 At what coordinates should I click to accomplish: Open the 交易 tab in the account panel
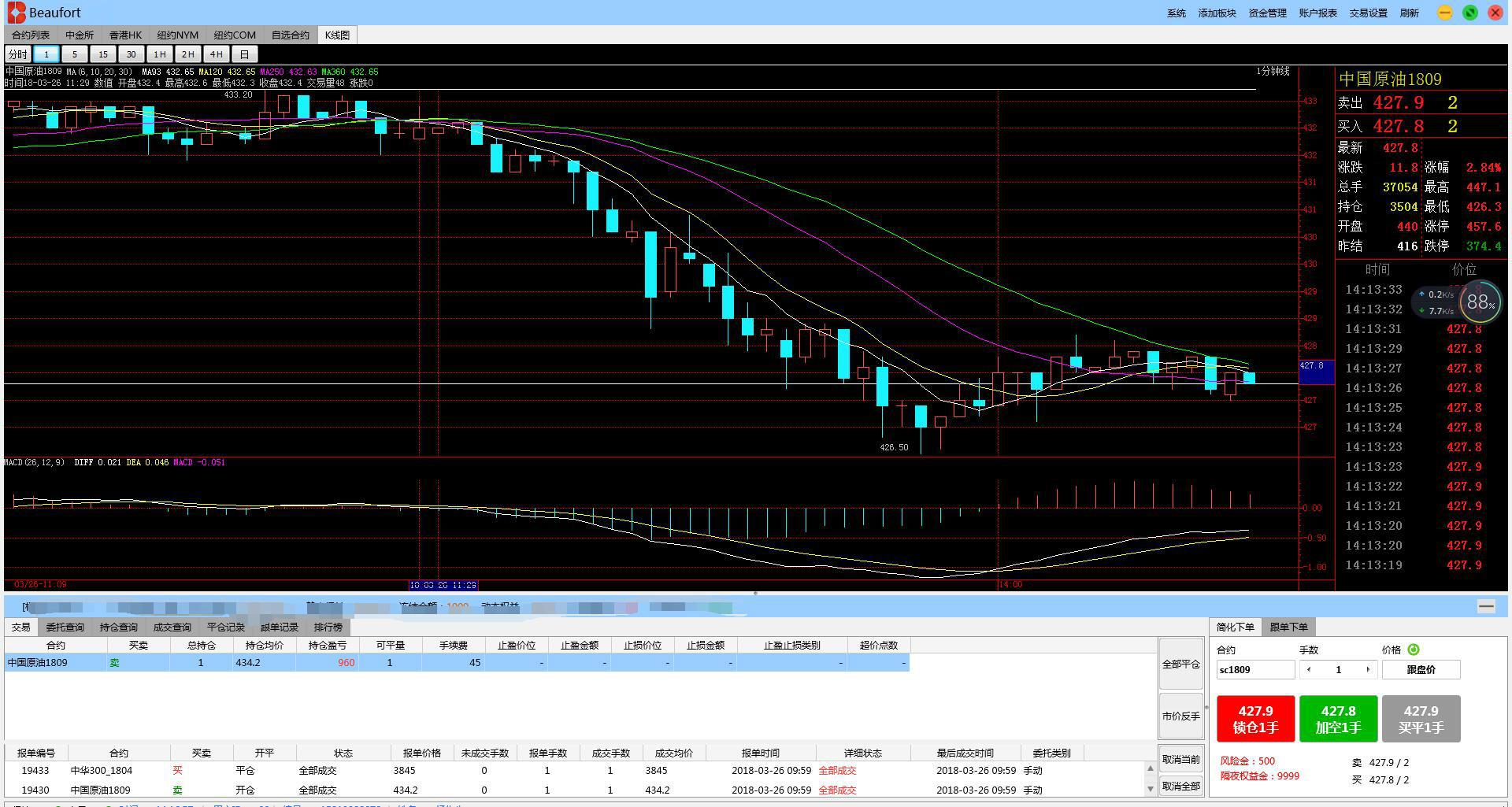pyautogui.click(x=21, y=627)
